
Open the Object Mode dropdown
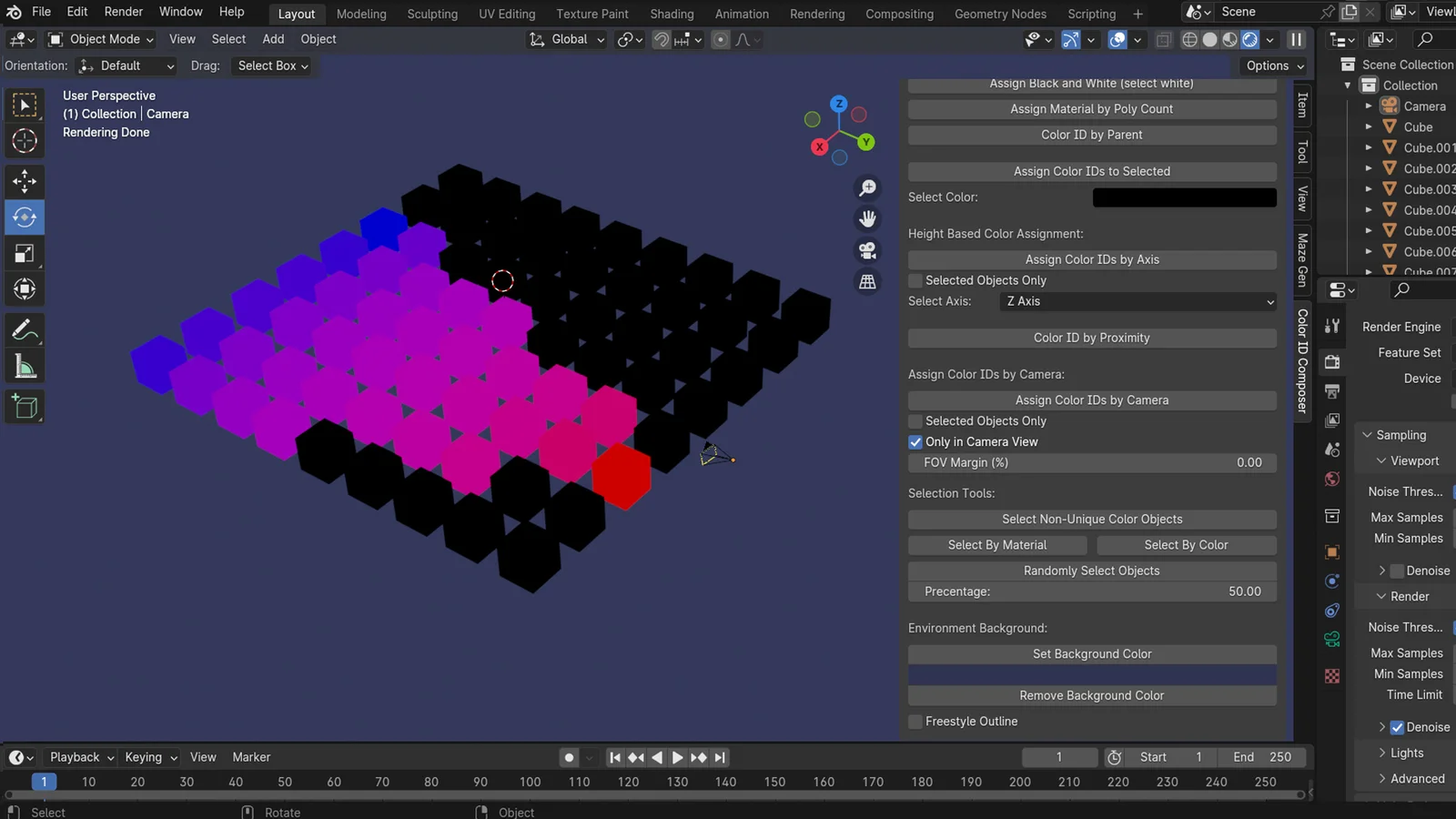(100, 39)
